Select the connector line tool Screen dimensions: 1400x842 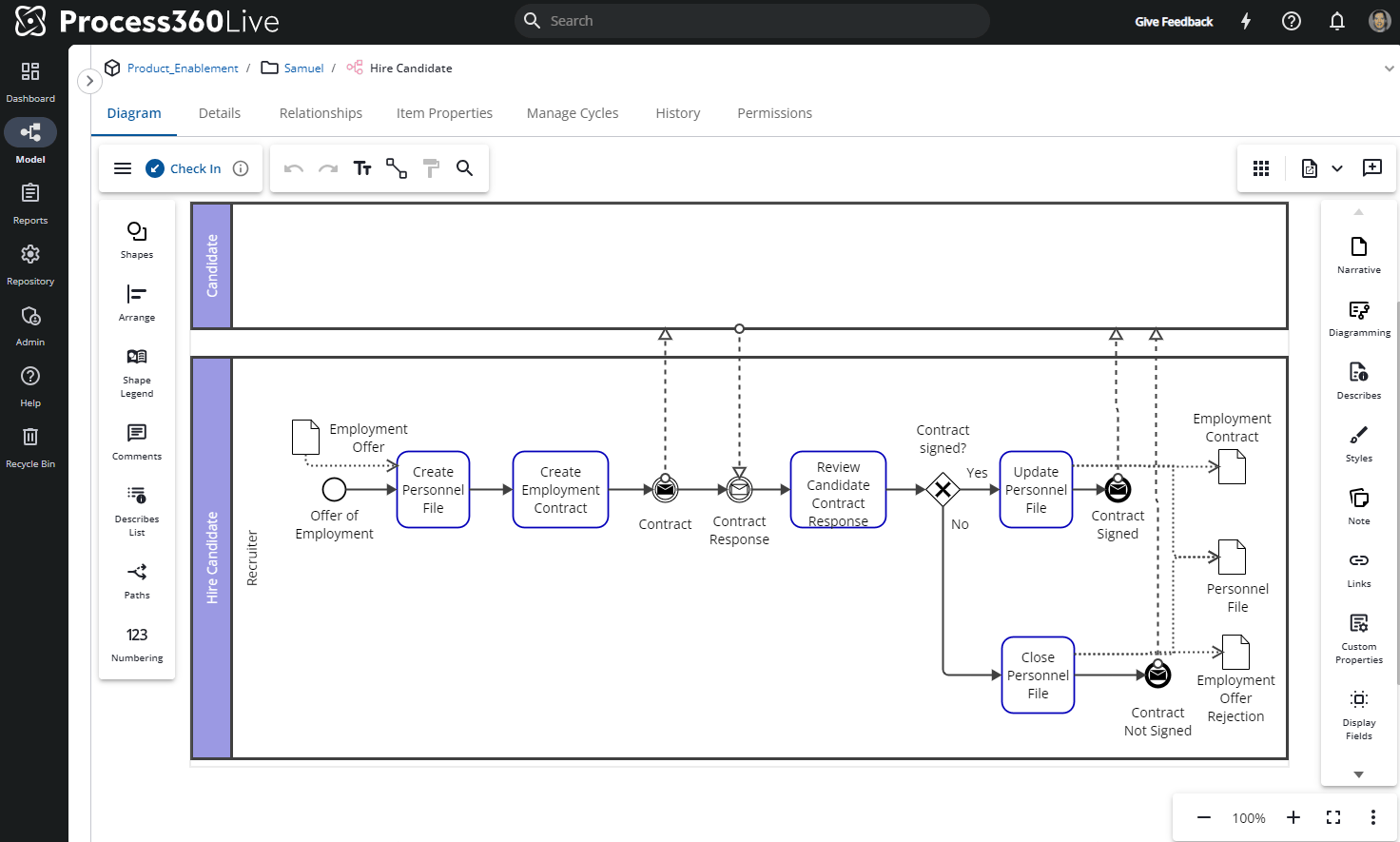(397, 168)
